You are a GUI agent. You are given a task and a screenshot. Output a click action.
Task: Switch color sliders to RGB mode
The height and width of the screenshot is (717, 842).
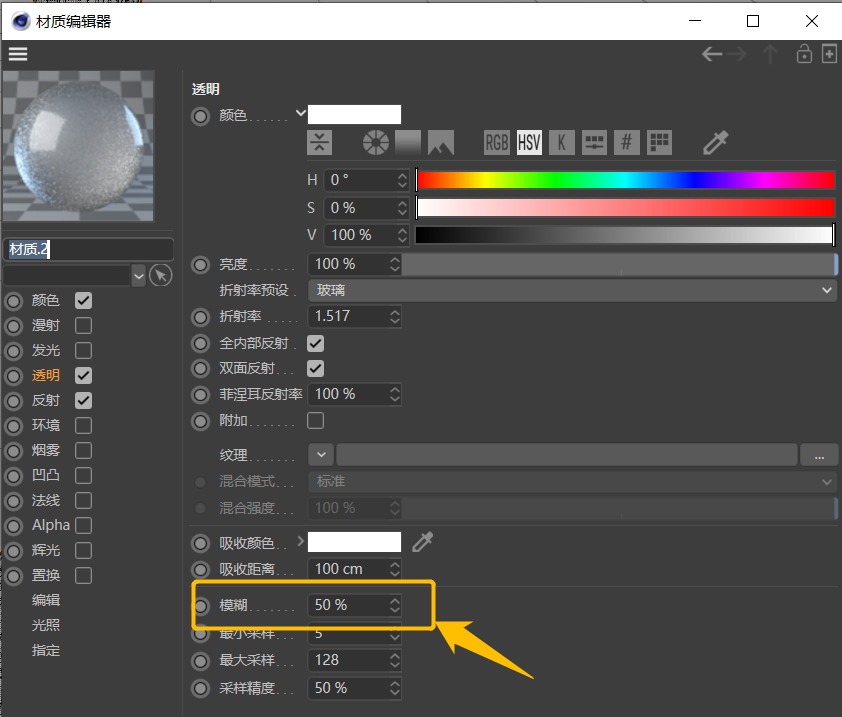[x=497, y=142]
